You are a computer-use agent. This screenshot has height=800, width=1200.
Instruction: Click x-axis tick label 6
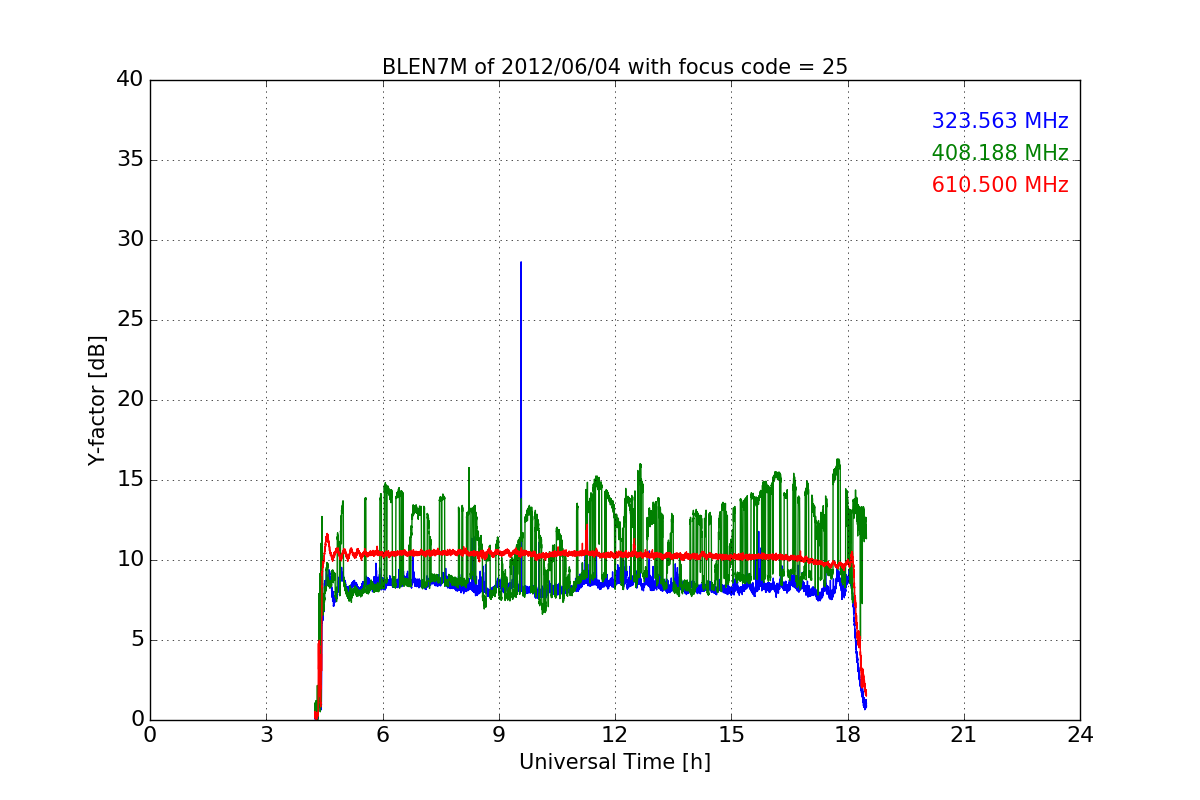click(383, 735)
